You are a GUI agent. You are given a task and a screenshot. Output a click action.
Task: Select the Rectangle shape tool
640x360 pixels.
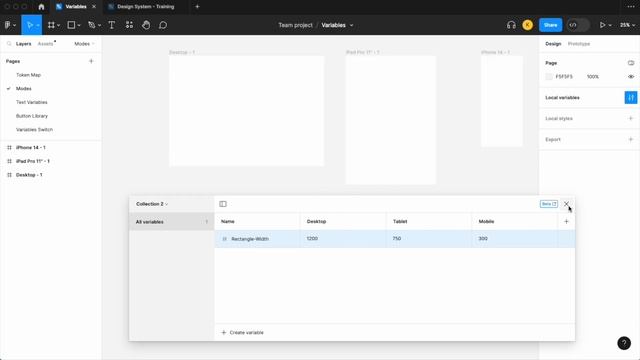[71, 25]
